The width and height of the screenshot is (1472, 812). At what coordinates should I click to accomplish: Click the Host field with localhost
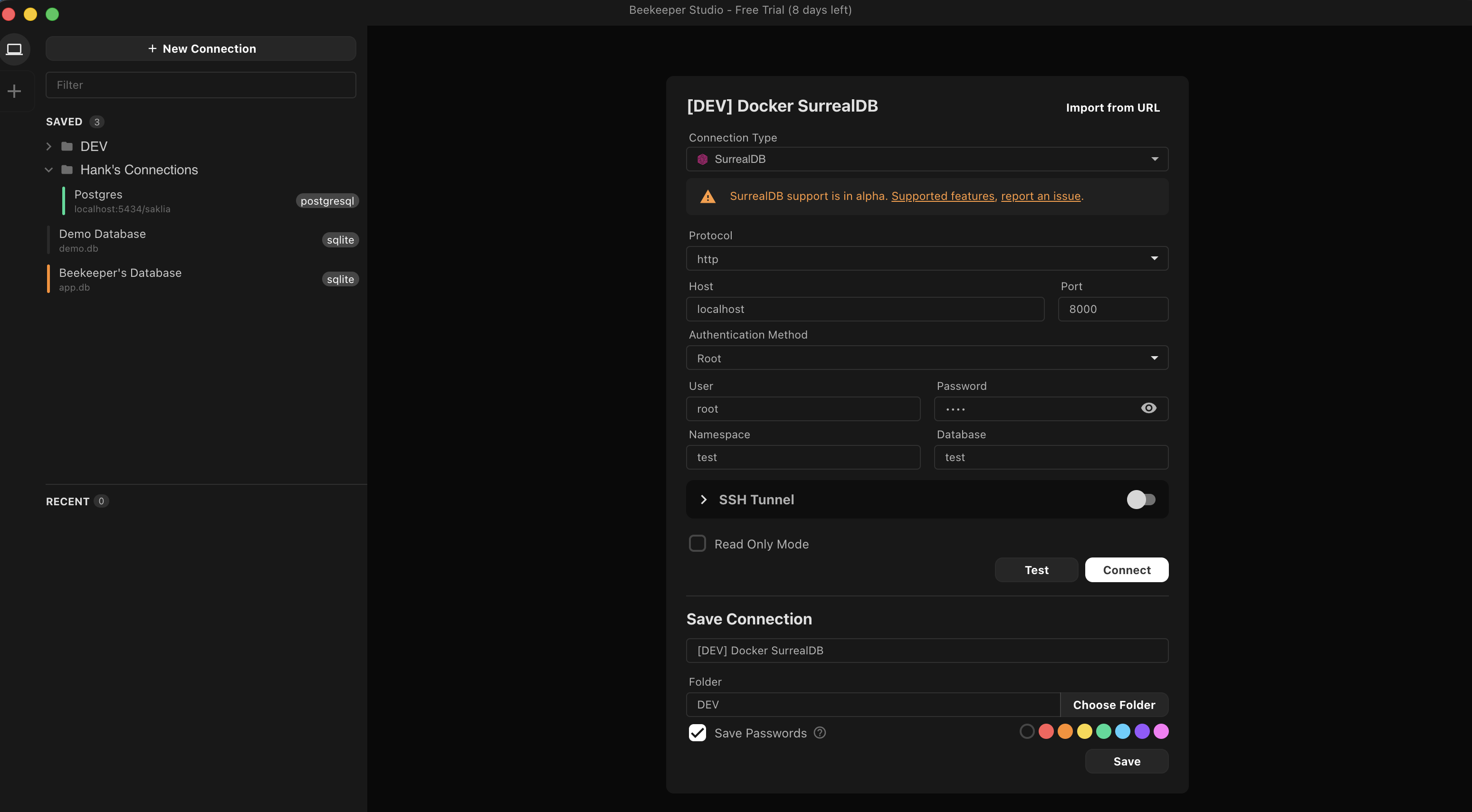click(865, 309)
